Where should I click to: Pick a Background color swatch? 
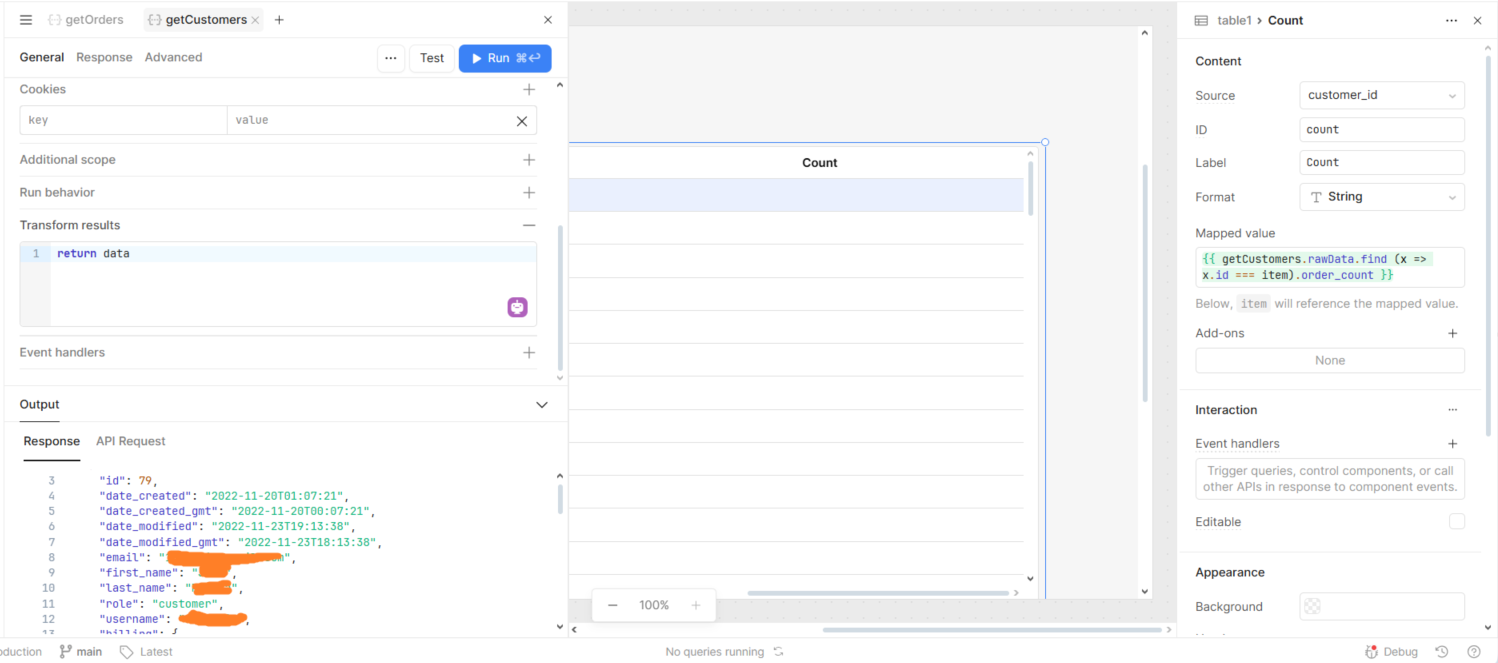1312,606
